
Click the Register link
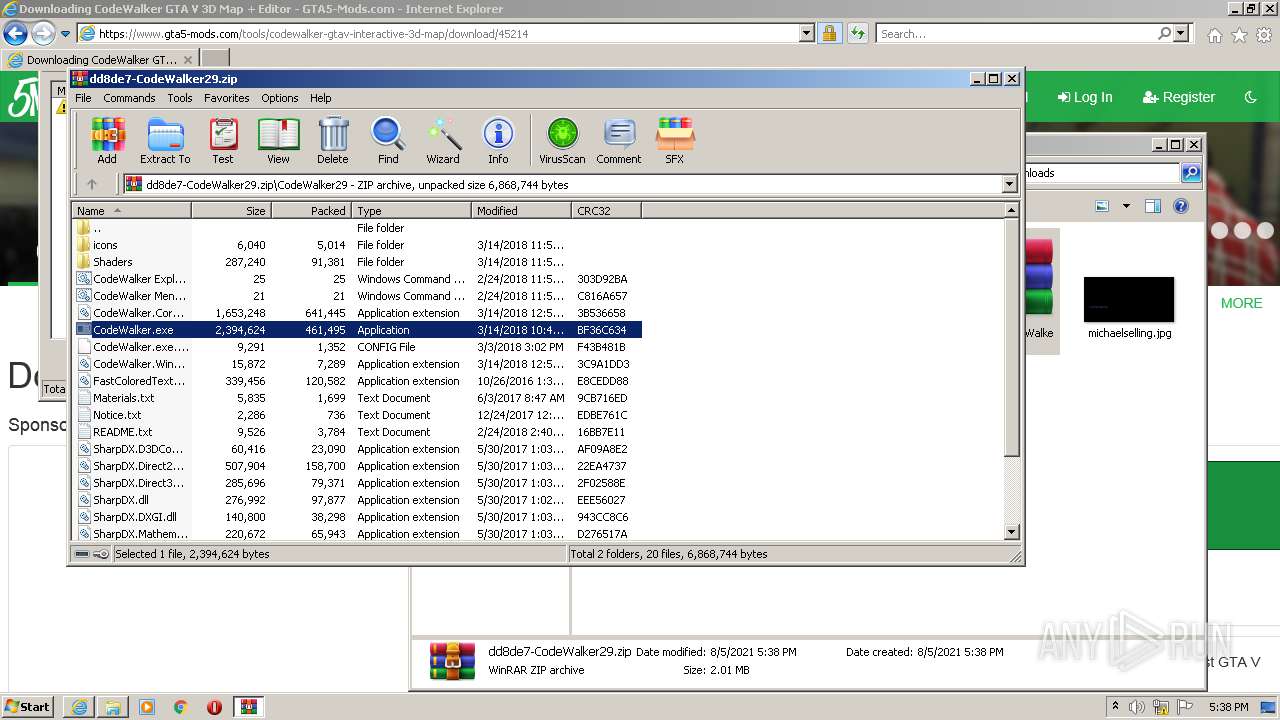1179,97
